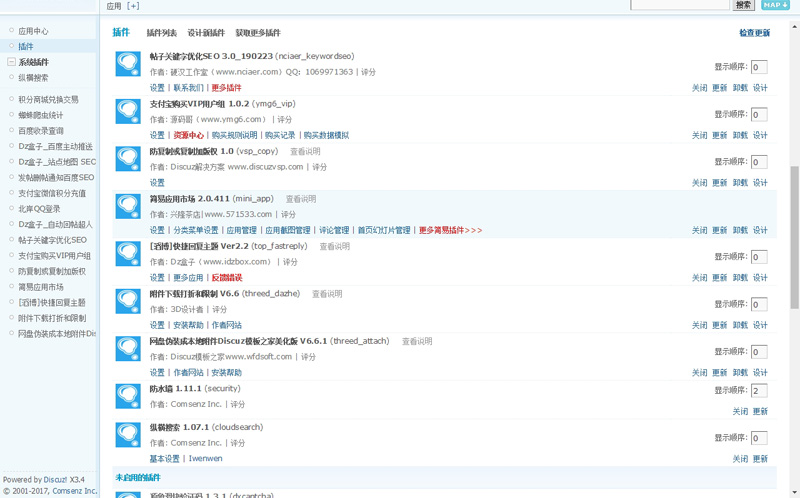Click the 搜索 button
Screen dimensions: 800x498
pos(743,5)
